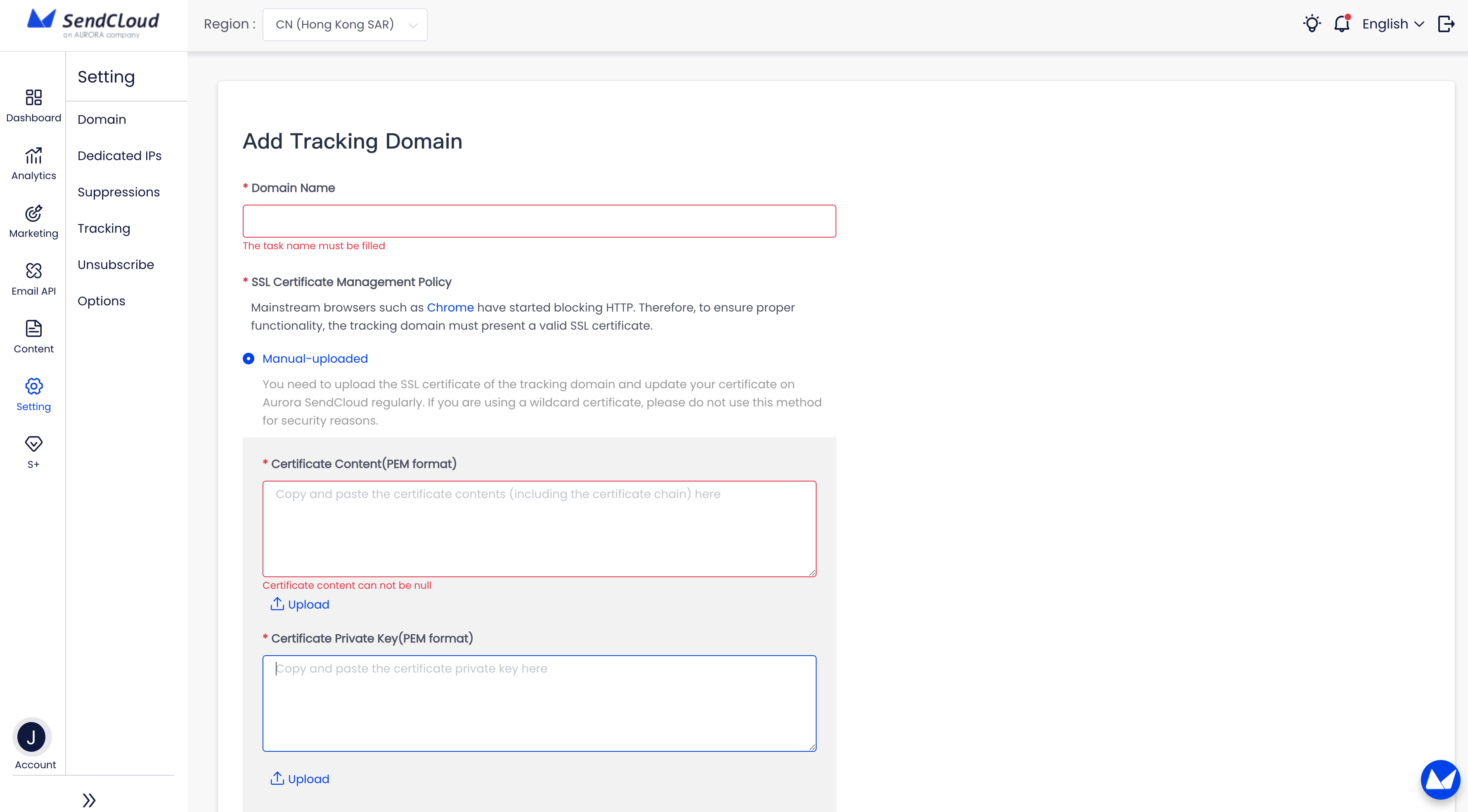Go to Analytics section icon
The image size is (1468, 812).
click(x=33, y=156)
